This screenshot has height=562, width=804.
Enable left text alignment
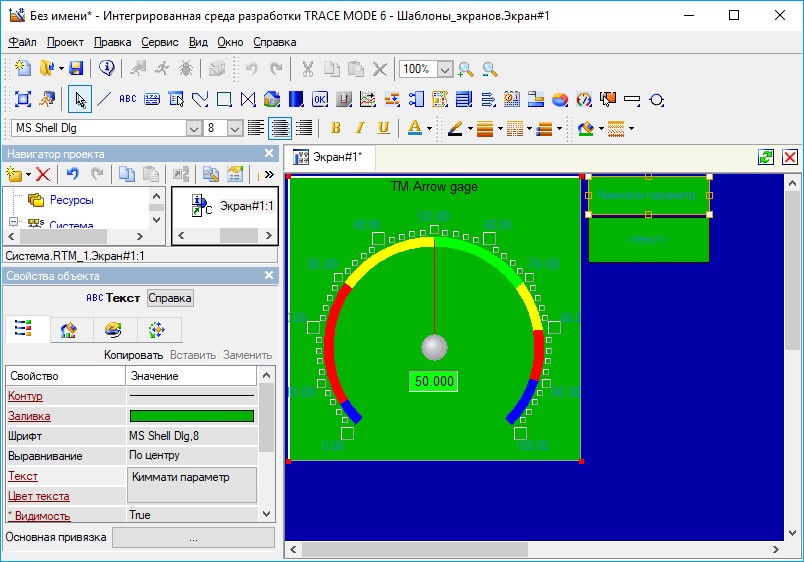tap(256, 128)
